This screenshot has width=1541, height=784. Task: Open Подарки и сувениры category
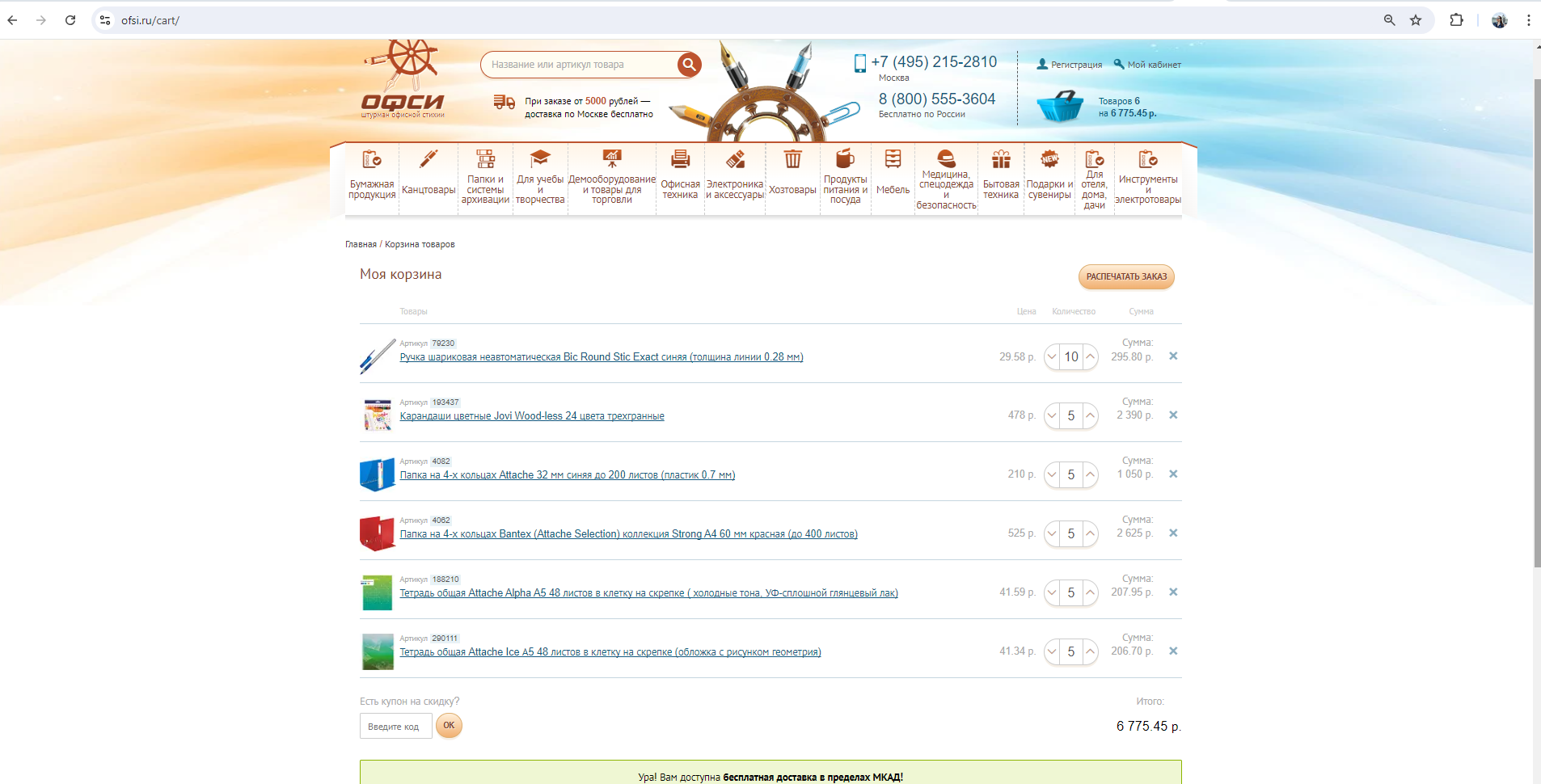[x=1049, y=179]
